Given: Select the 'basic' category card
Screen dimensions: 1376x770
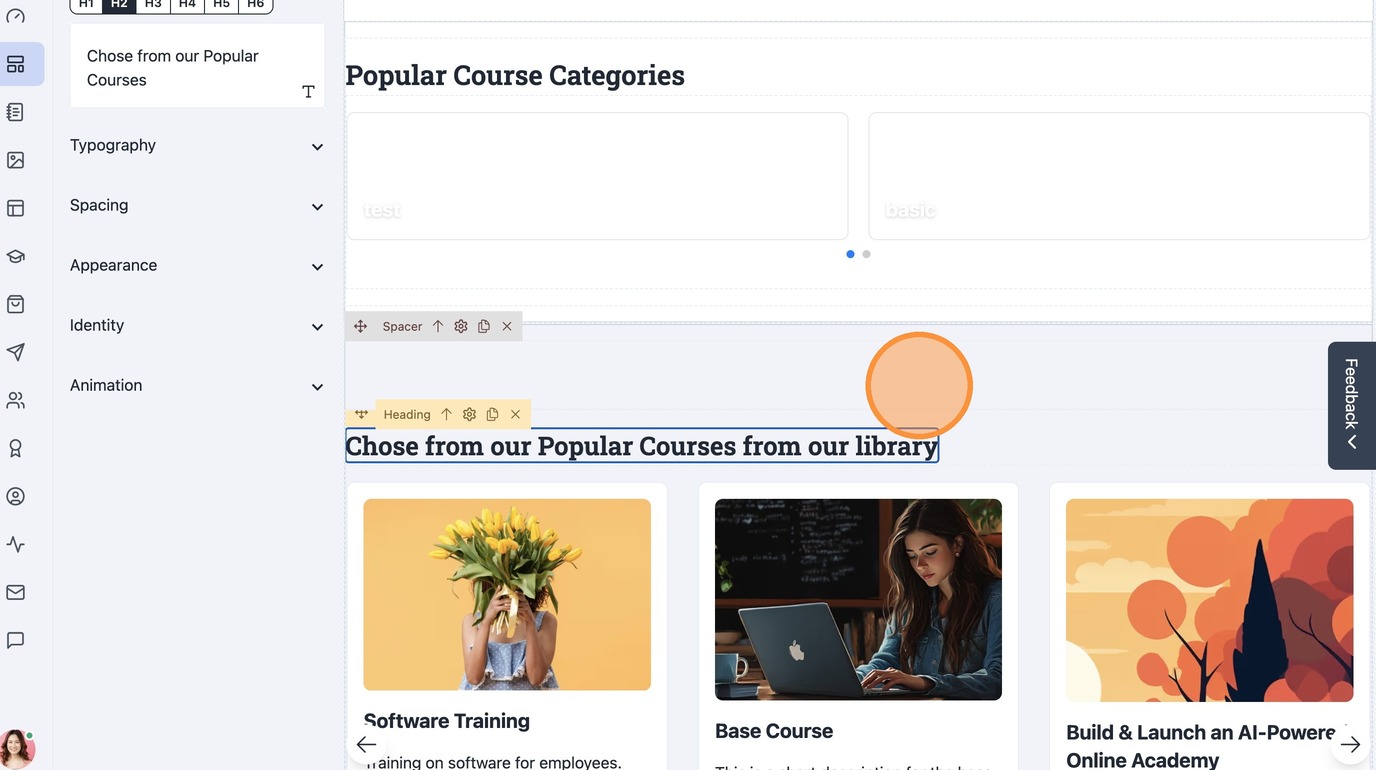Looking at the screenshot, I should coord(1119,176).
